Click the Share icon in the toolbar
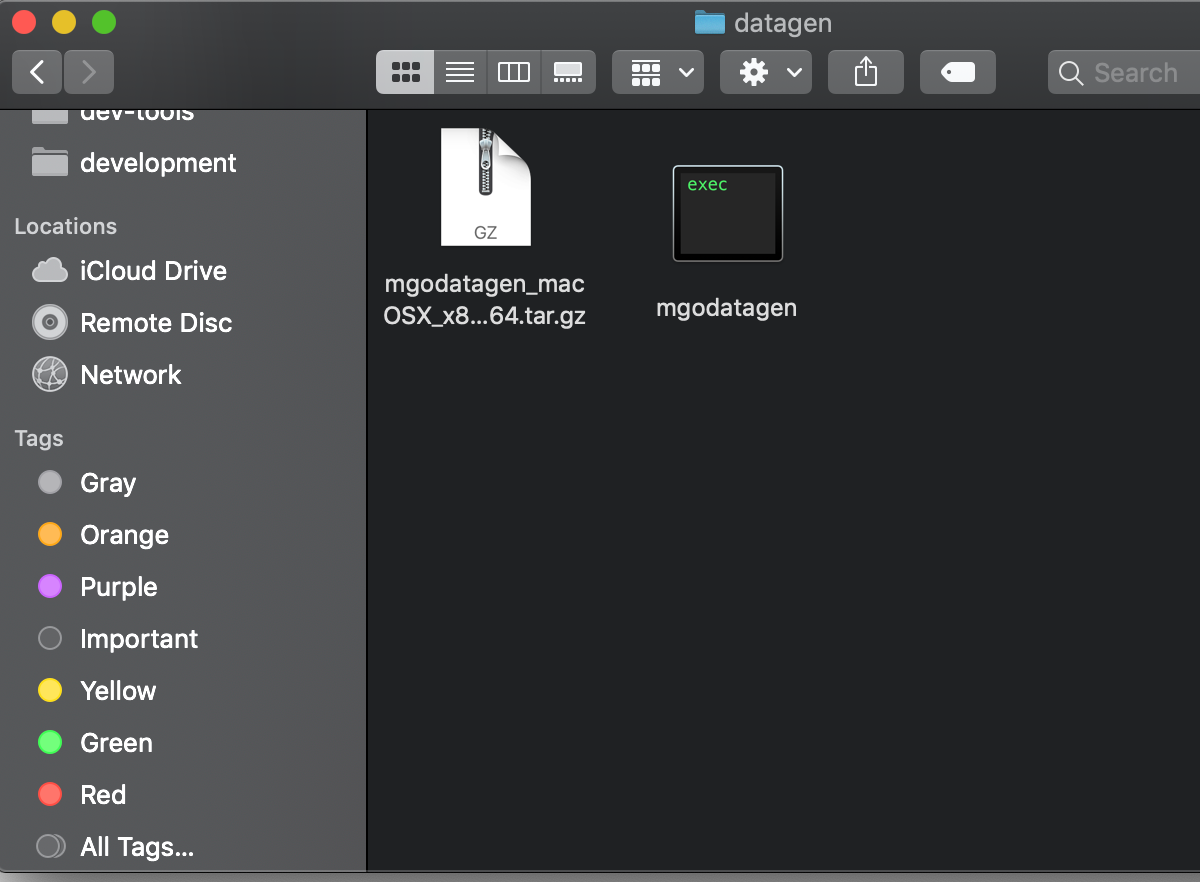The image size is (1200, 882). click(865, 71)
